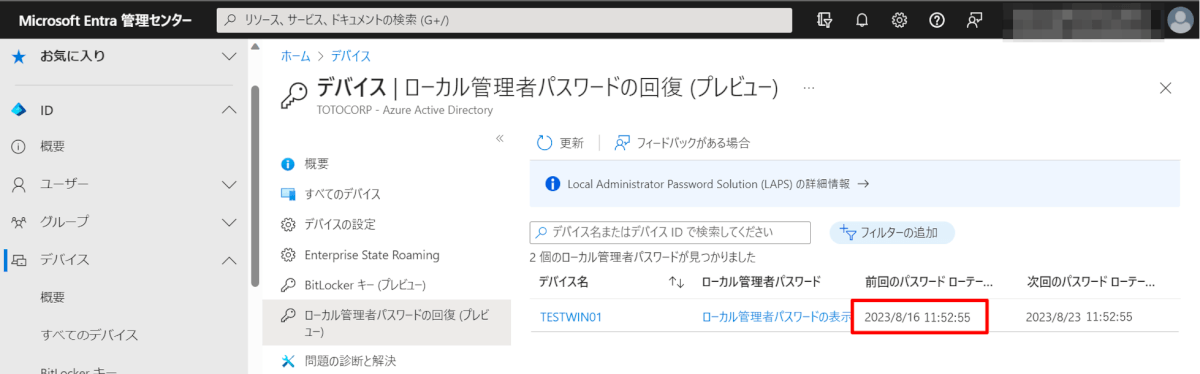The width and height of the screenshot is (1200, 374).
Task: Click フィルターの追加 button
Action: (x=892, y=233)
